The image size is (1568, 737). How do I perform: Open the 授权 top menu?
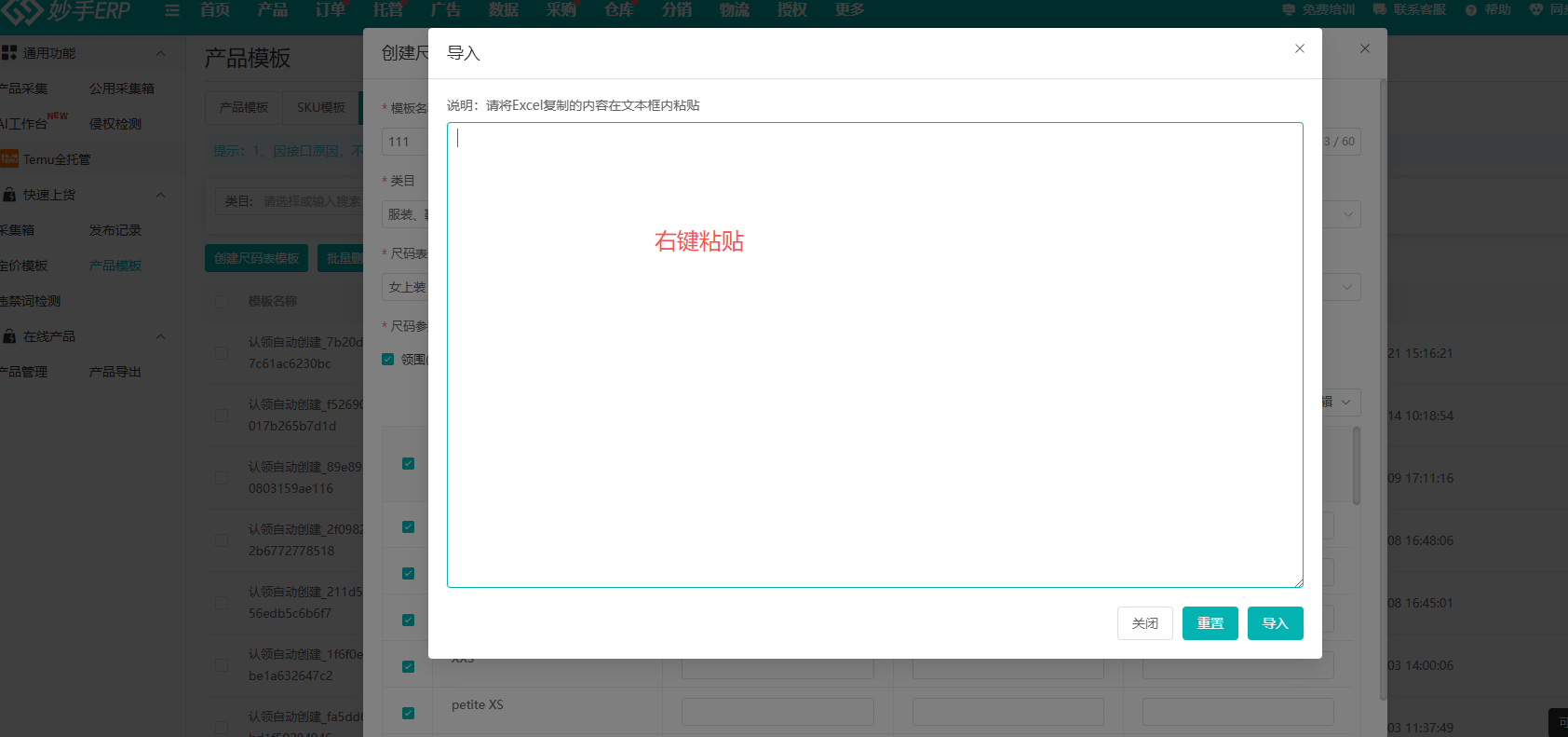pos(792,10)
